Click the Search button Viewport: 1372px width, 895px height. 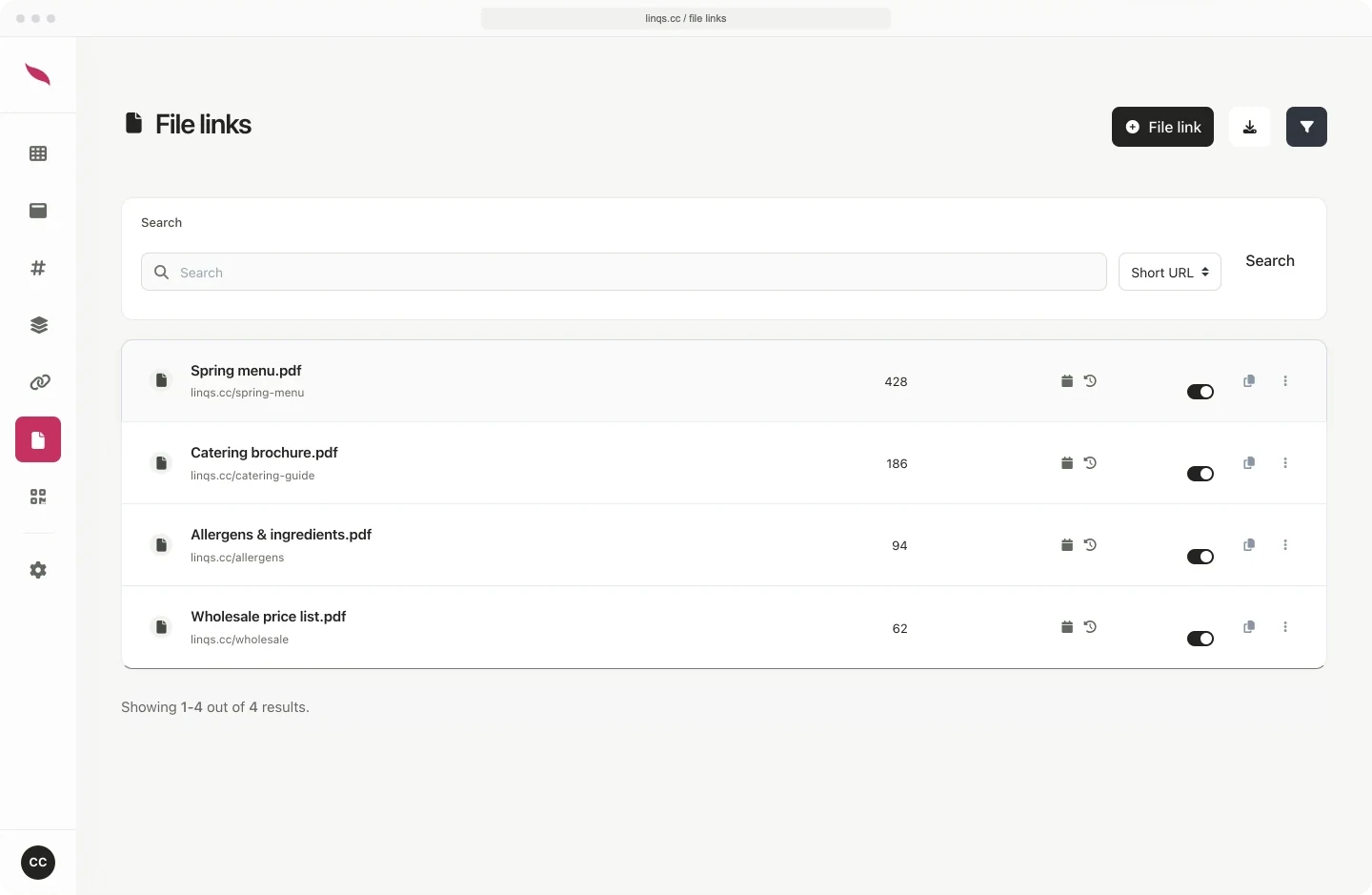click(x=1270, y=261)
